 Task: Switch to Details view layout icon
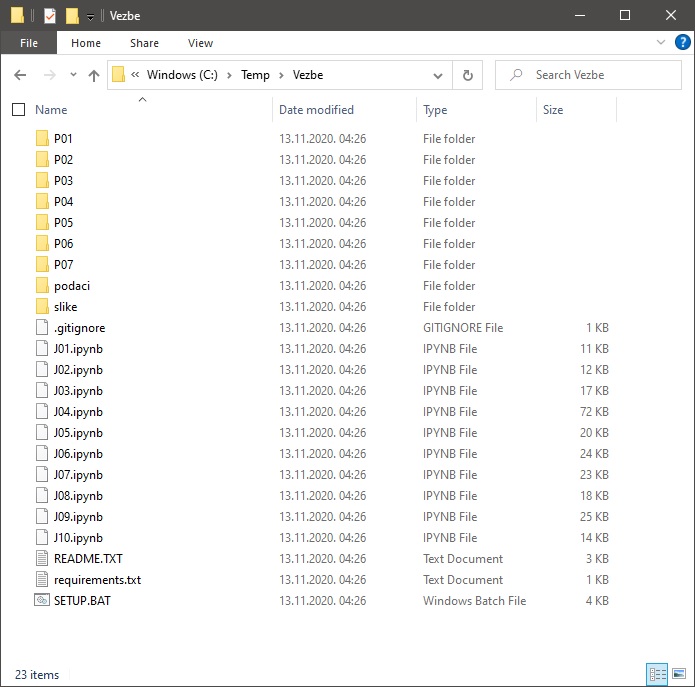[x=657, y=674]
